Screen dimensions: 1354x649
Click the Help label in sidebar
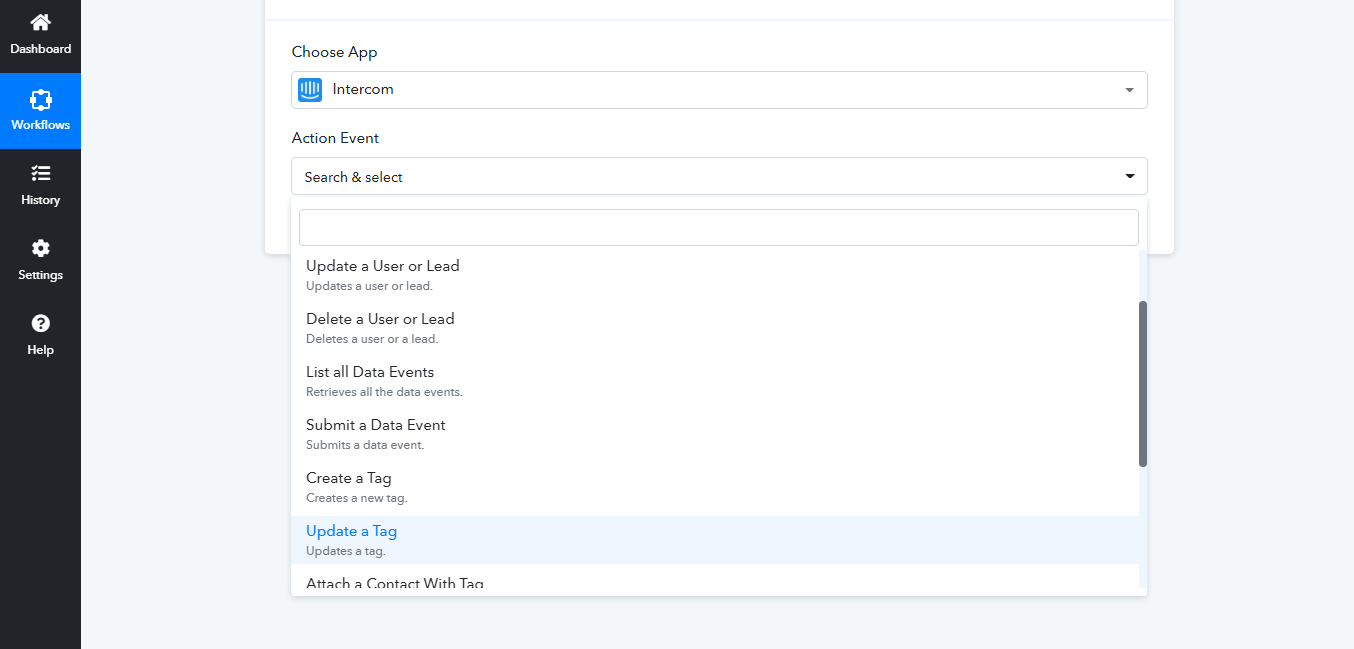[40, 350]
